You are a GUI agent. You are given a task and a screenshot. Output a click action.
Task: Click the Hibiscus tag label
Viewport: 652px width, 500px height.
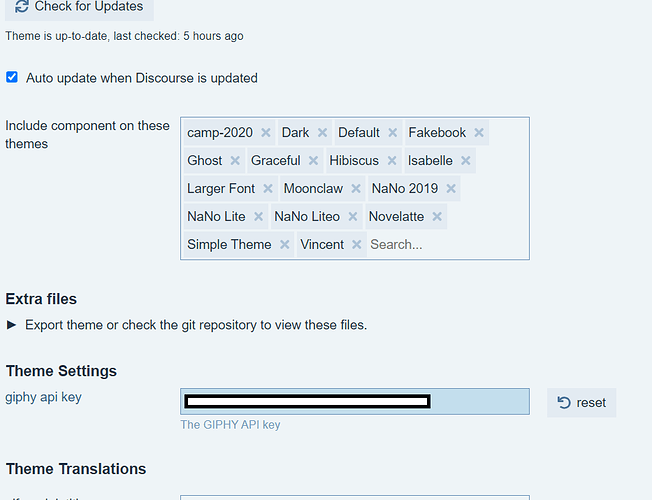tap(354, 161)
